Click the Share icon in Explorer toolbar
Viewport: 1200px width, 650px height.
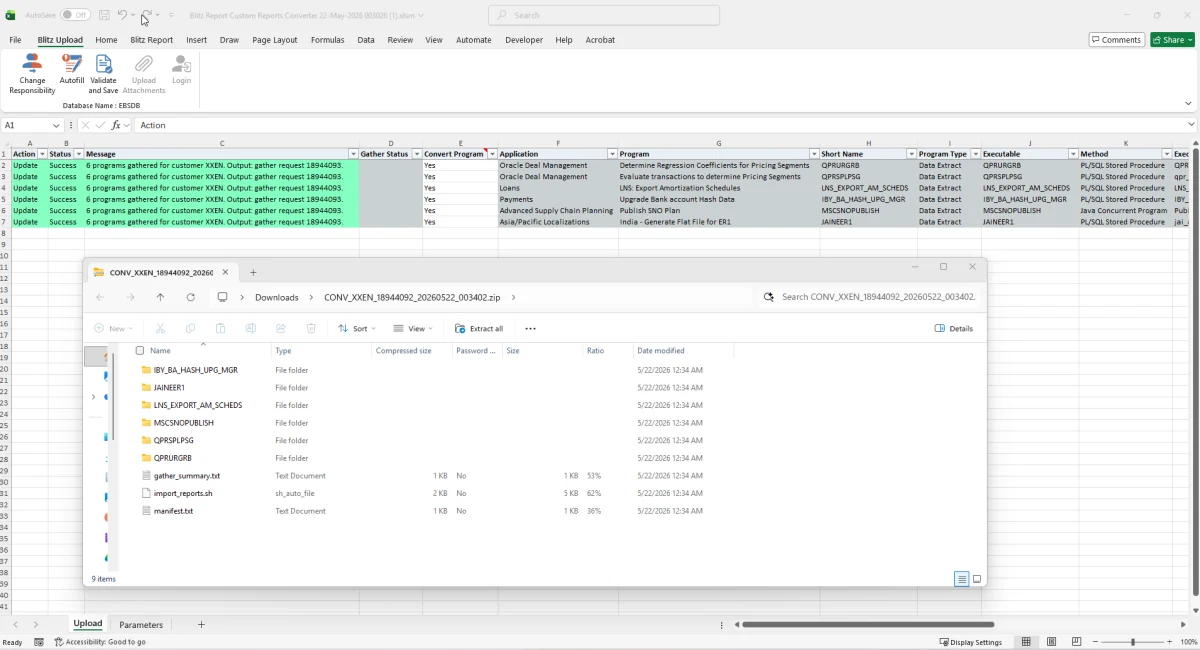(x=280, y=328)
